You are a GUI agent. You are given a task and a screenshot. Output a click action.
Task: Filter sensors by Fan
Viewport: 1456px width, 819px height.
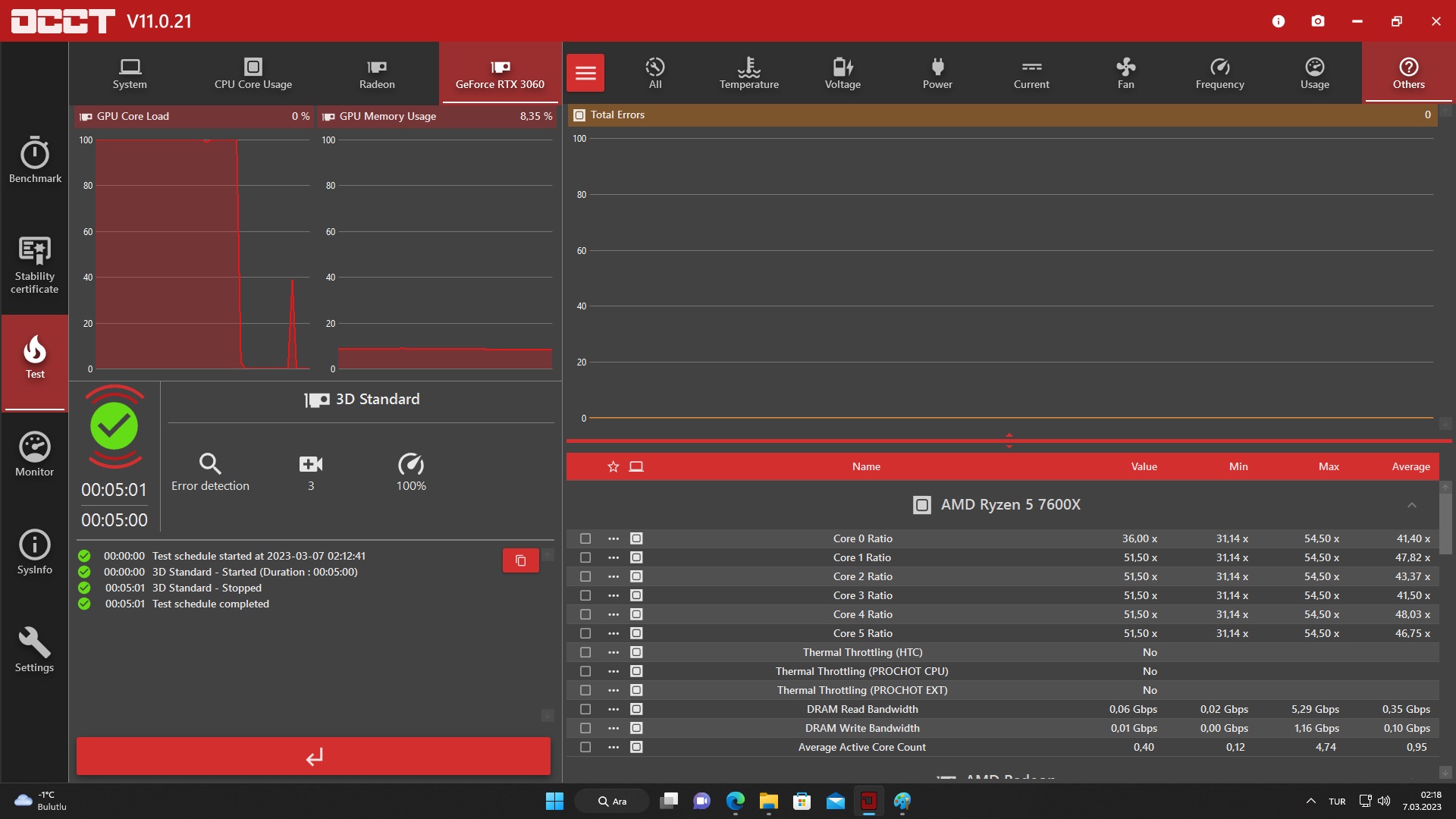1125,74
